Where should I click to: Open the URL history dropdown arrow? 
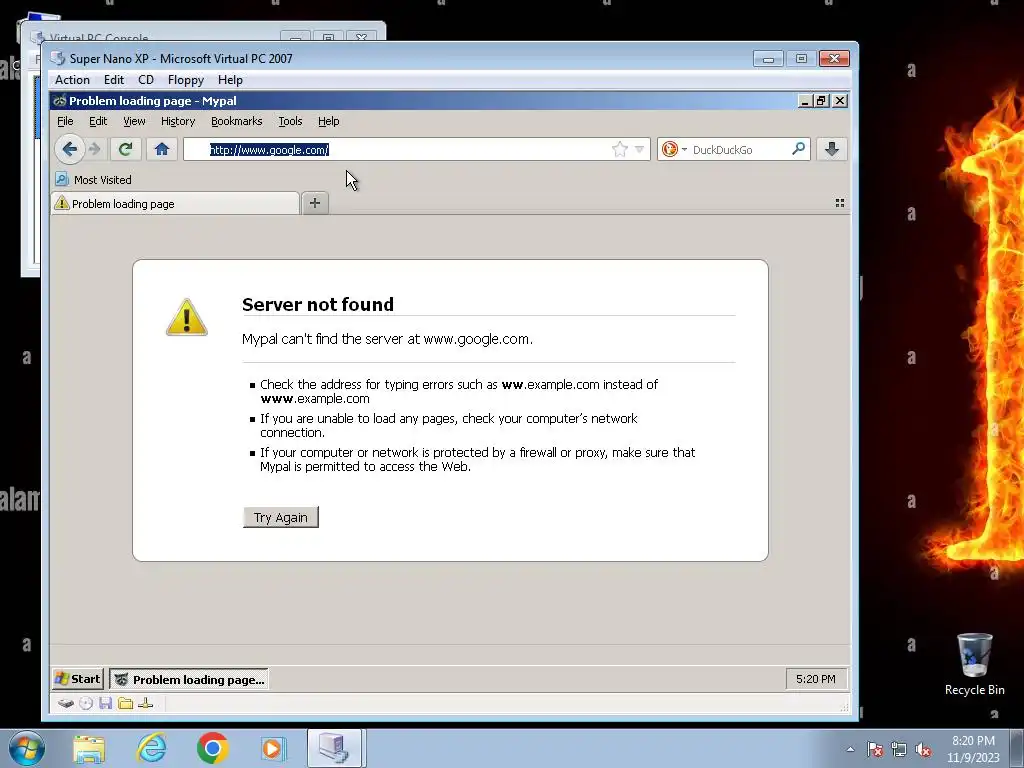(x=639, y=150)
